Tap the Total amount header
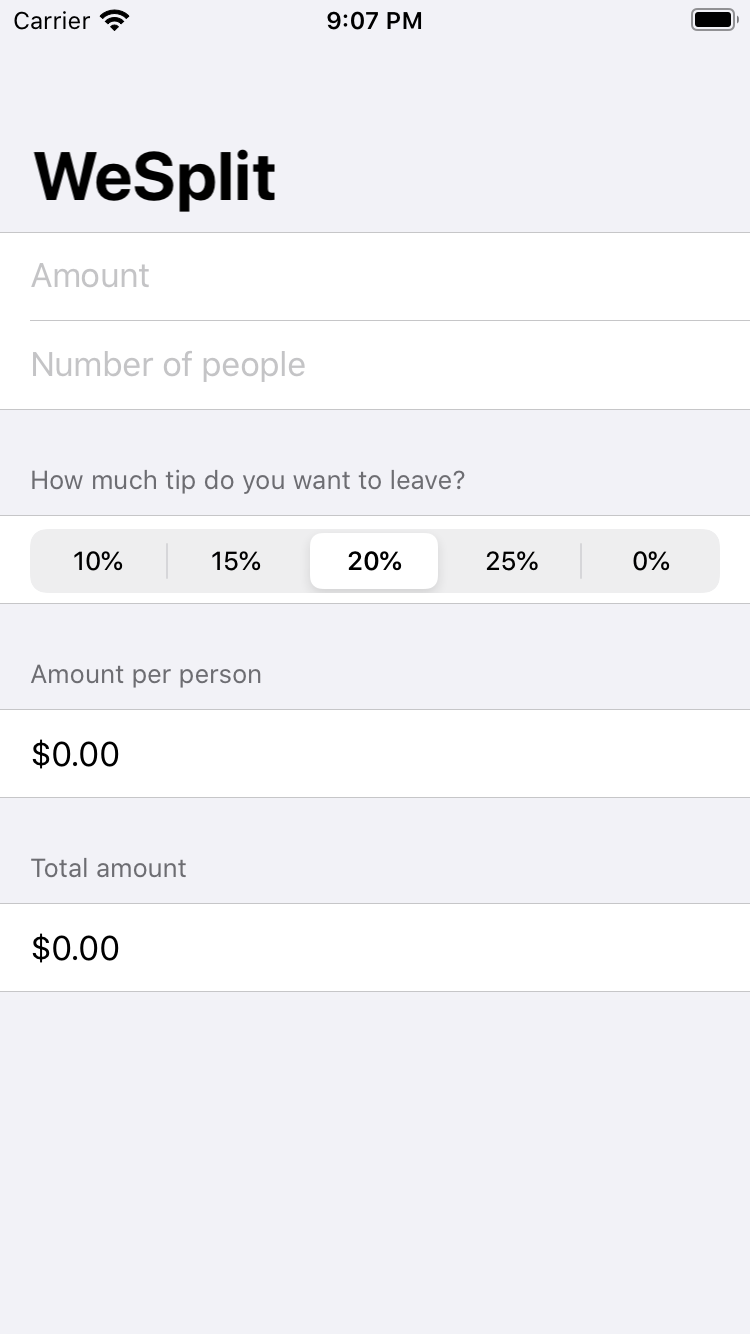Image resolution: width=750 pixels, height=1334 pixels. pos(109,868)
